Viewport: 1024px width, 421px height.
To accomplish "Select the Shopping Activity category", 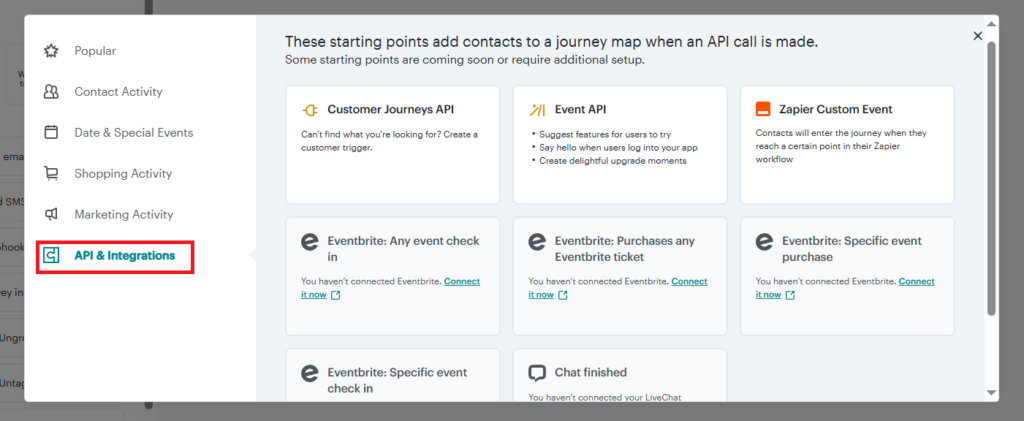I will point(123,174).
